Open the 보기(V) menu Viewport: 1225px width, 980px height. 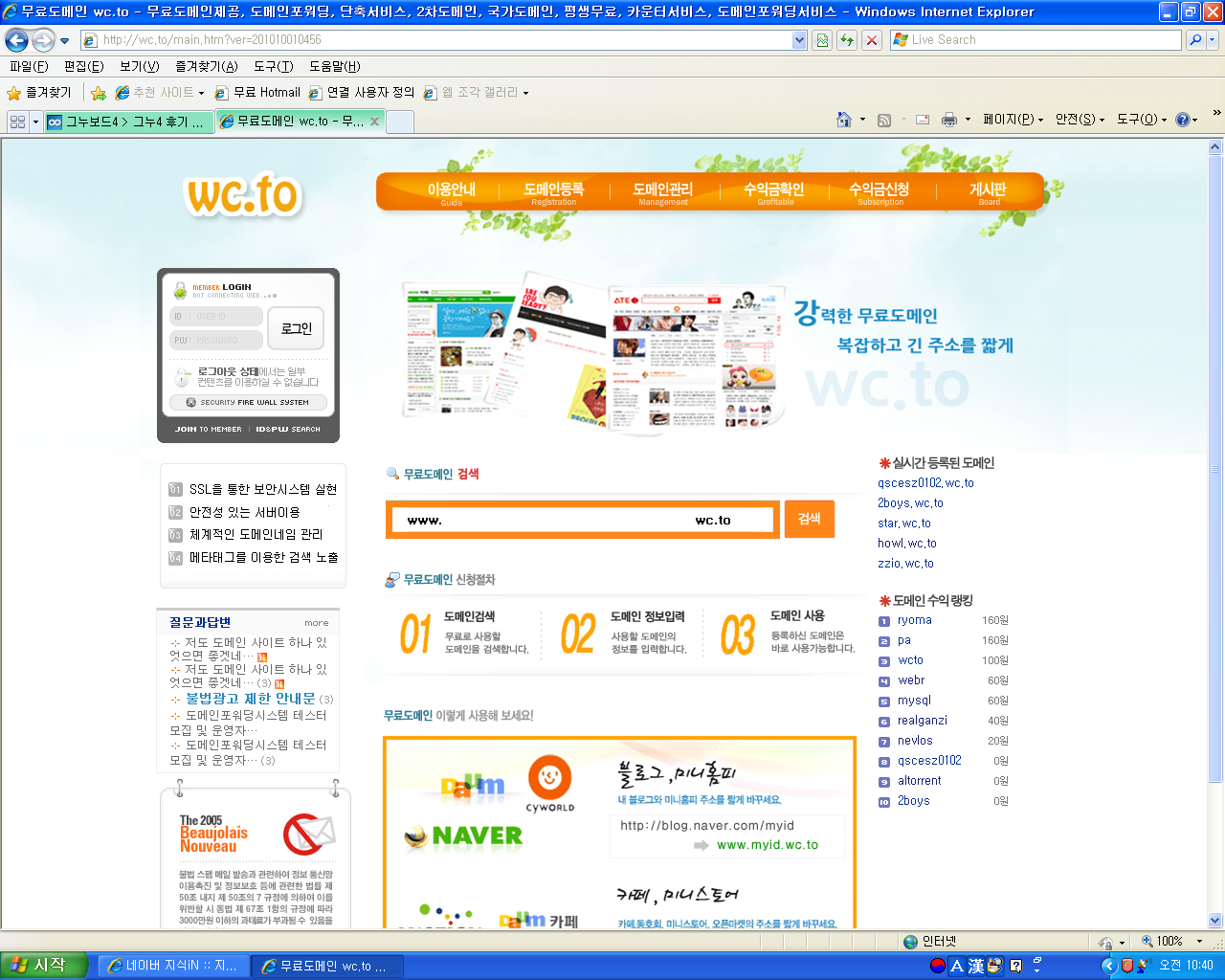(x=140, y=67)
